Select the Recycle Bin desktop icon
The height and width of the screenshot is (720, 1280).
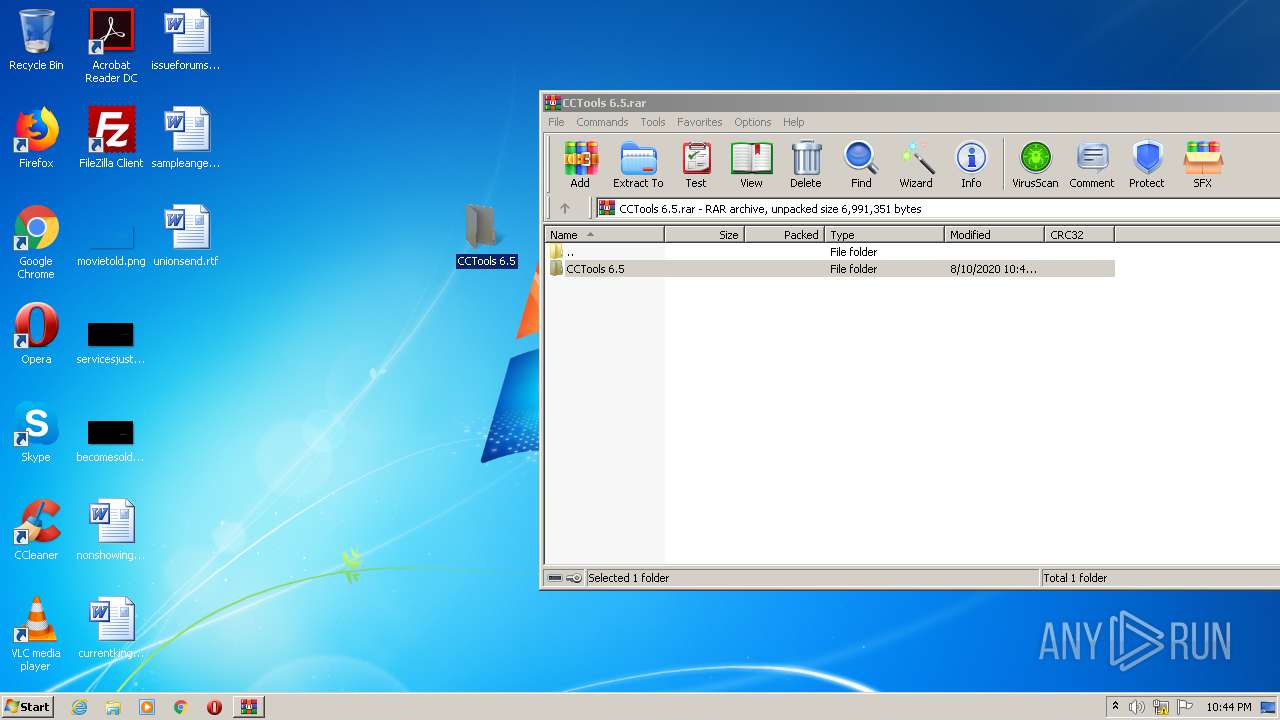36,40
